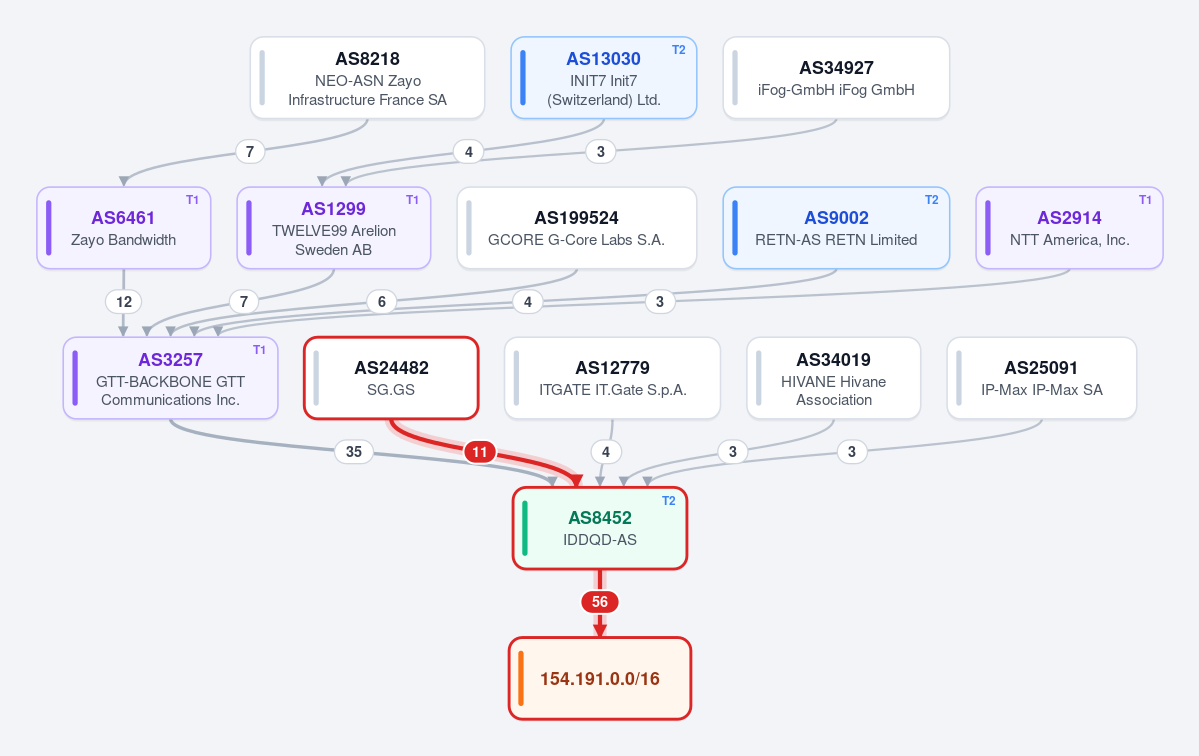Open the AS3257 GTT-BACKBONE node
The image size is (1199, 756).
[171, 378]
